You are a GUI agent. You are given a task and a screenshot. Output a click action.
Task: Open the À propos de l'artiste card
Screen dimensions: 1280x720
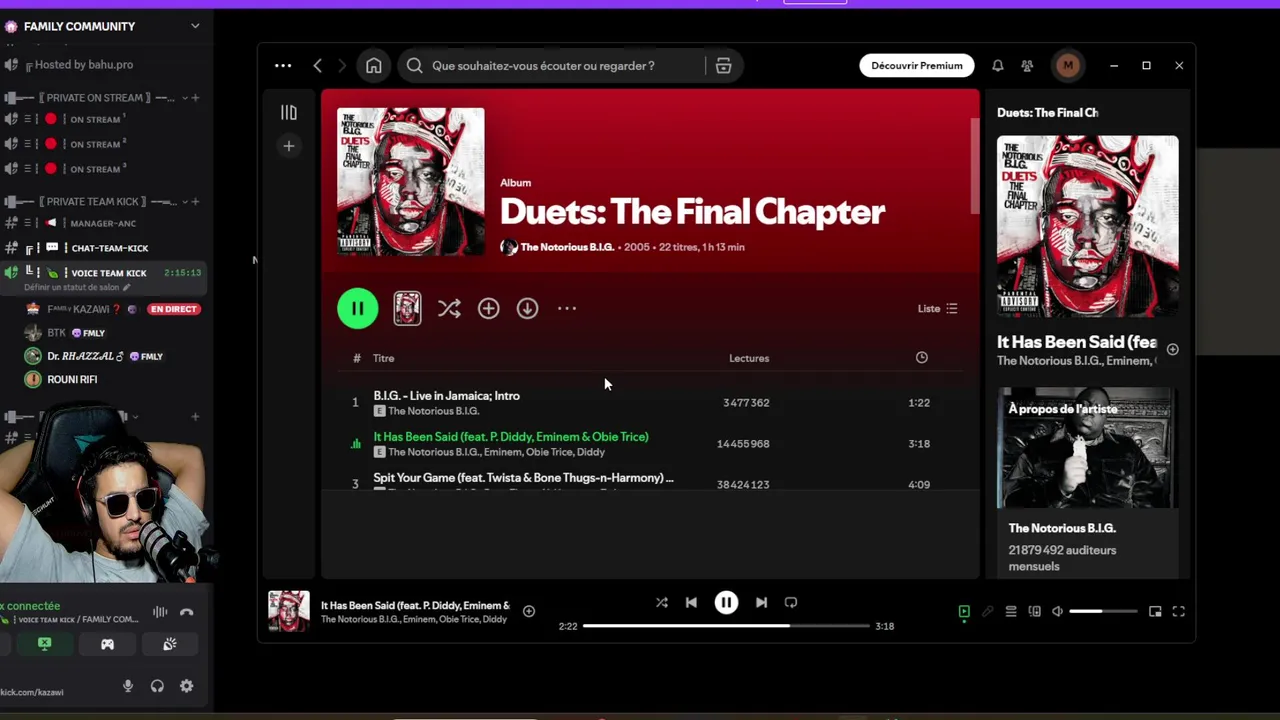[1087, 482]
